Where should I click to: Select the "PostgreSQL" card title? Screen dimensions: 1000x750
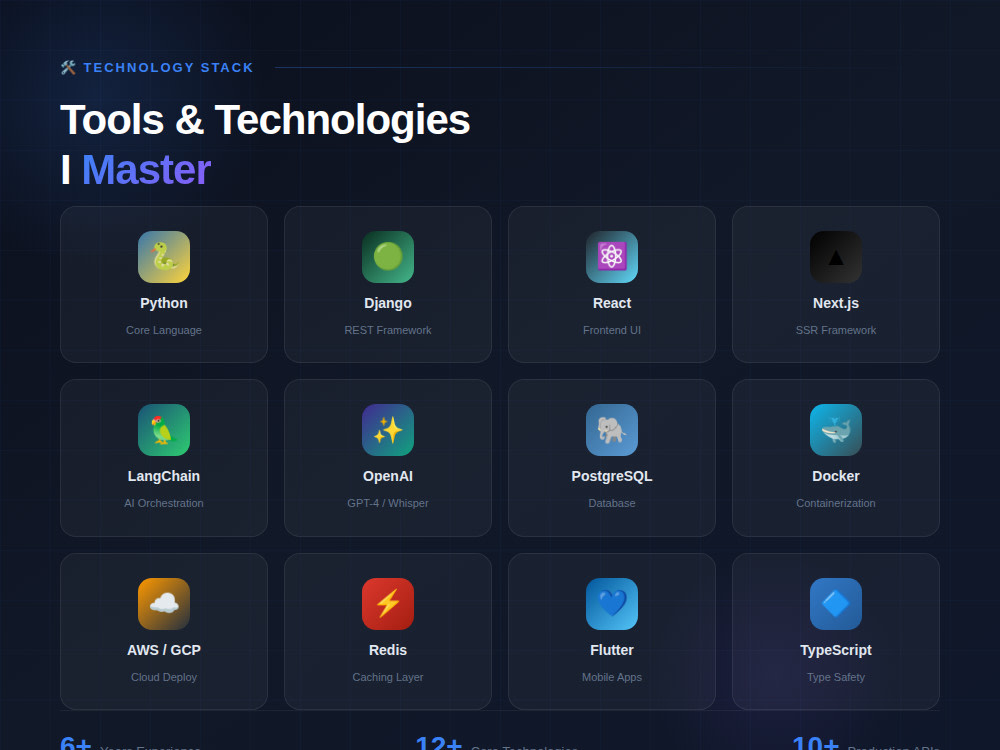pos(612,476)
